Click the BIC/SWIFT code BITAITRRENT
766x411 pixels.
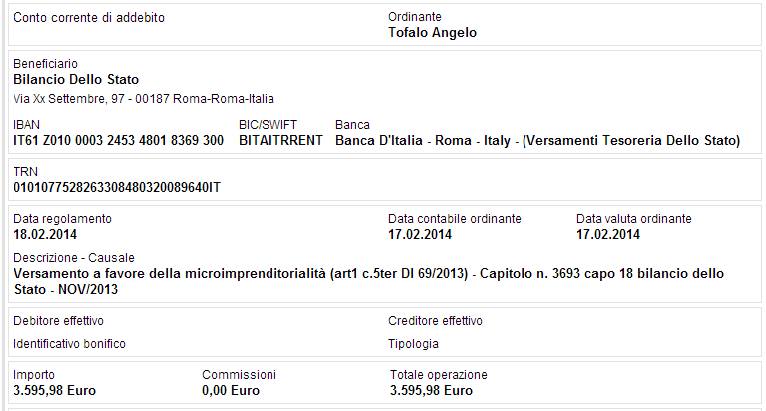point(281,141)
